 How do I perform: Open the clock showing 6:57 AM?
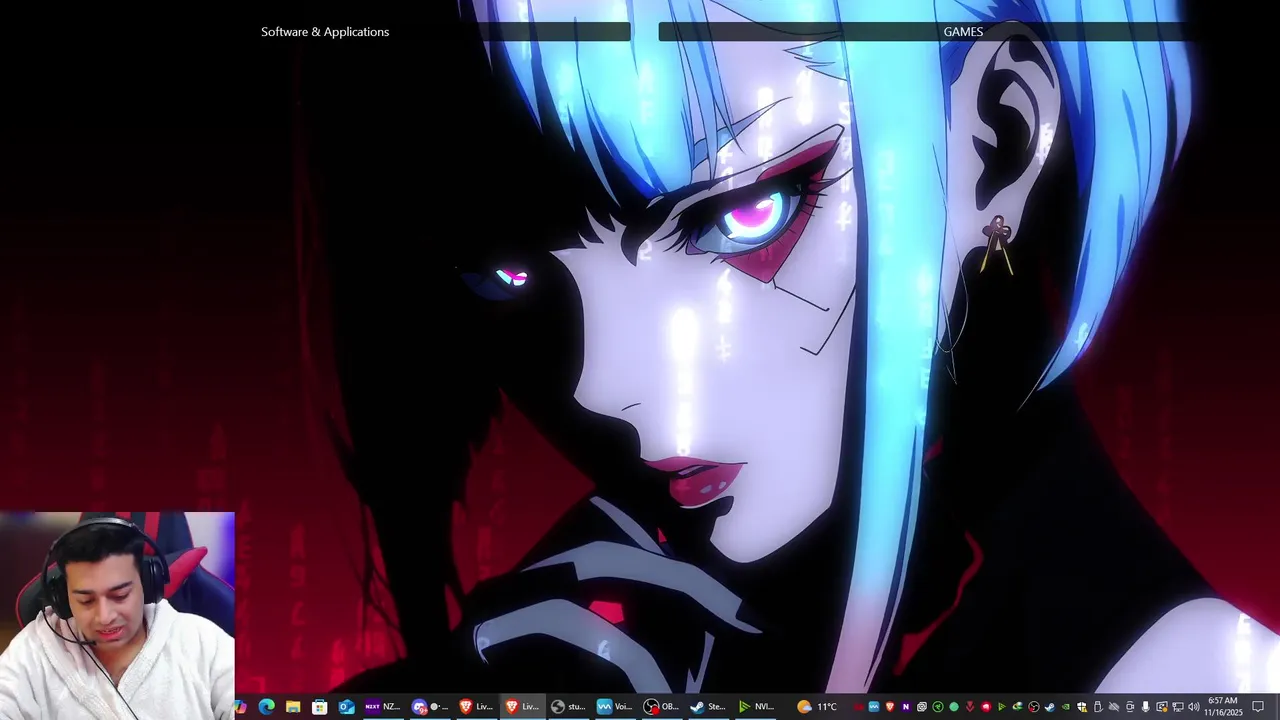tap(1222, 707)
